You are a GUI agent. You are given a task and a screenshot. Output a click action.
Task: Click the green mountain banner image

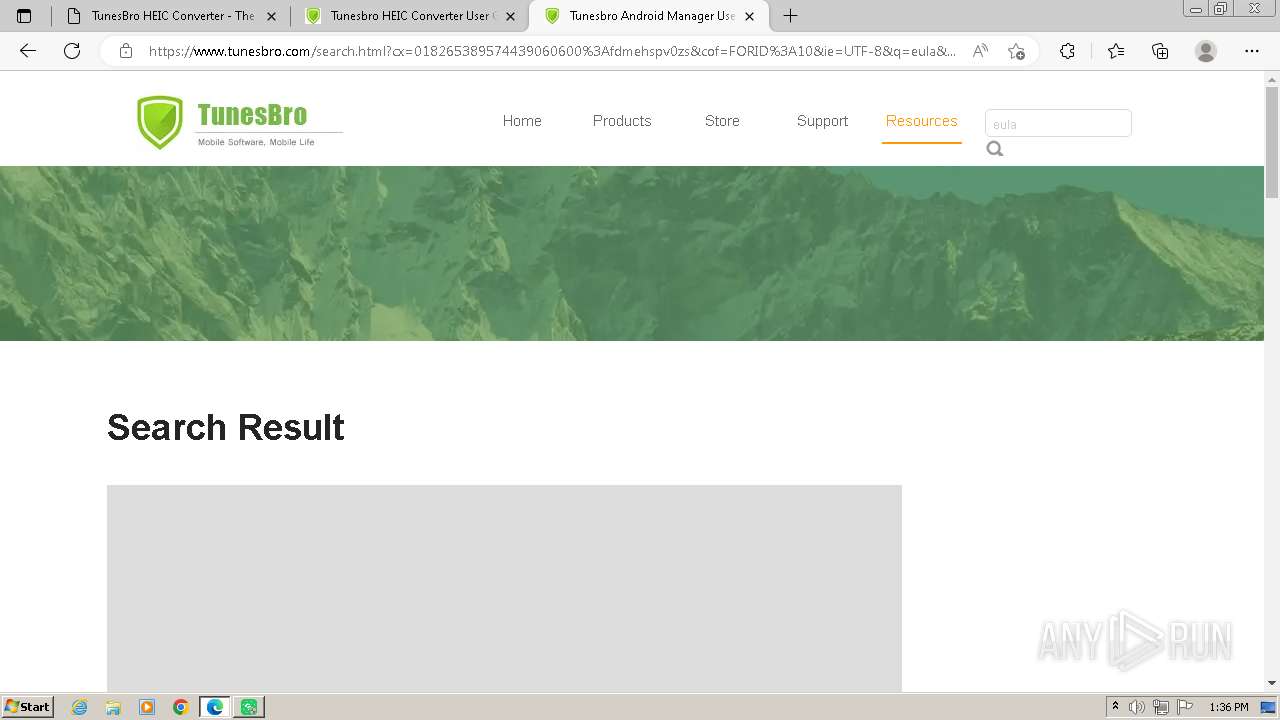(x=632, y=253)
